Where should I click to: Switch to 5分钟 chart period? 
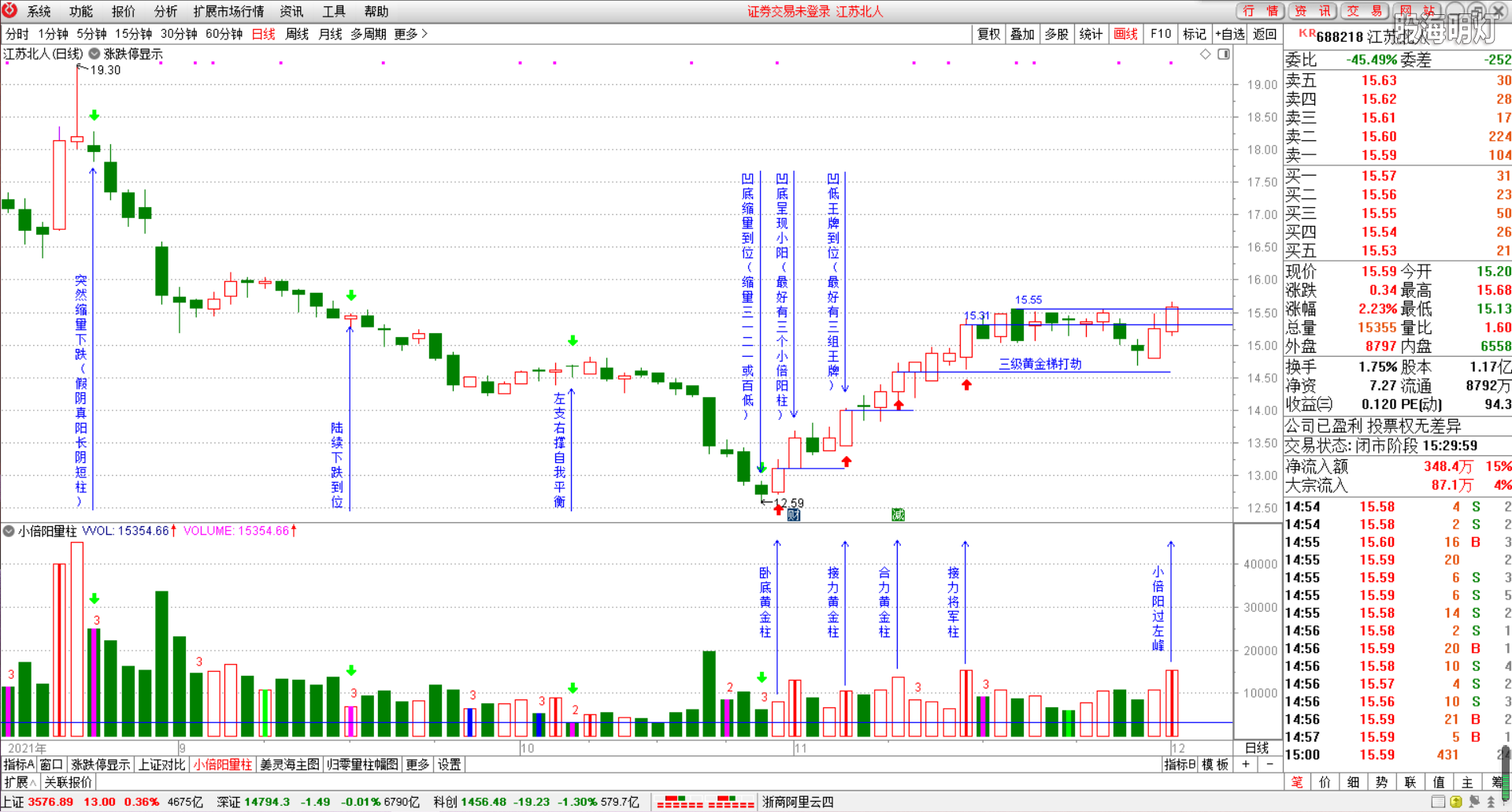click(91, 34)
